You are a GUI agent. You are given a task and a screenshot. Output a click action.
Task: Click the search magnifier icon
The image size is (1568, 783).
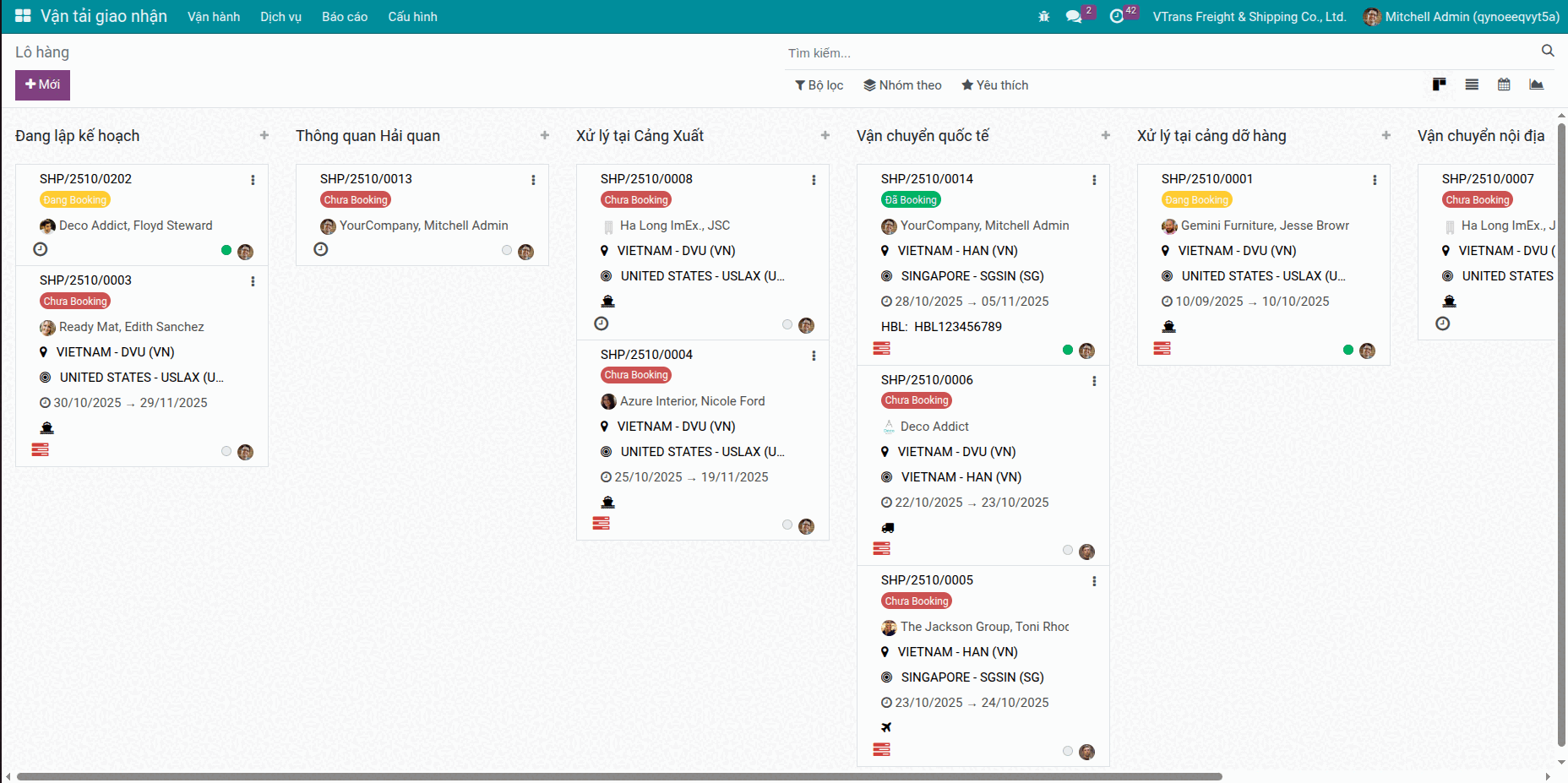(1547, 52)
